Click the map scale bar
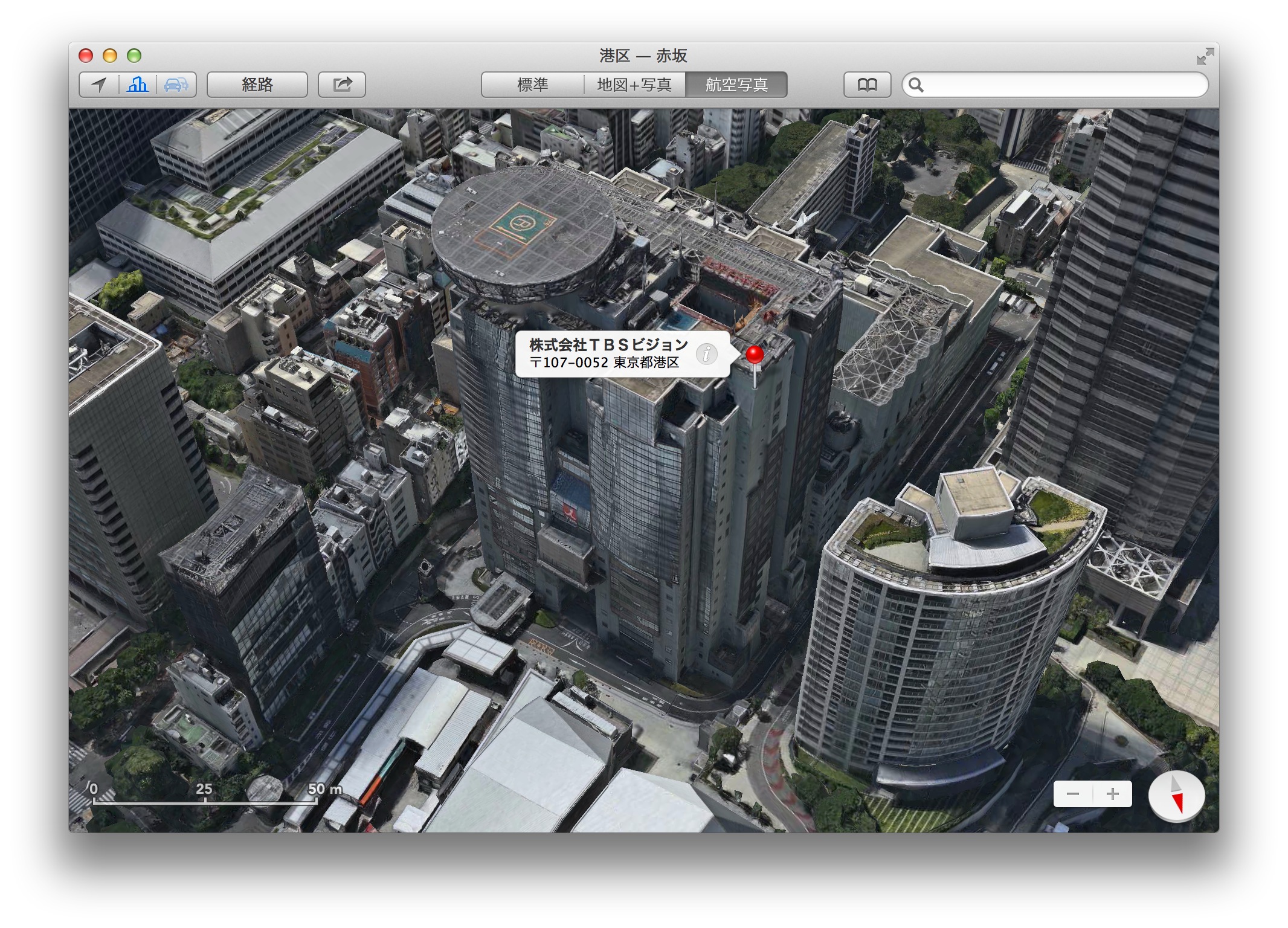 pos(205,802)
